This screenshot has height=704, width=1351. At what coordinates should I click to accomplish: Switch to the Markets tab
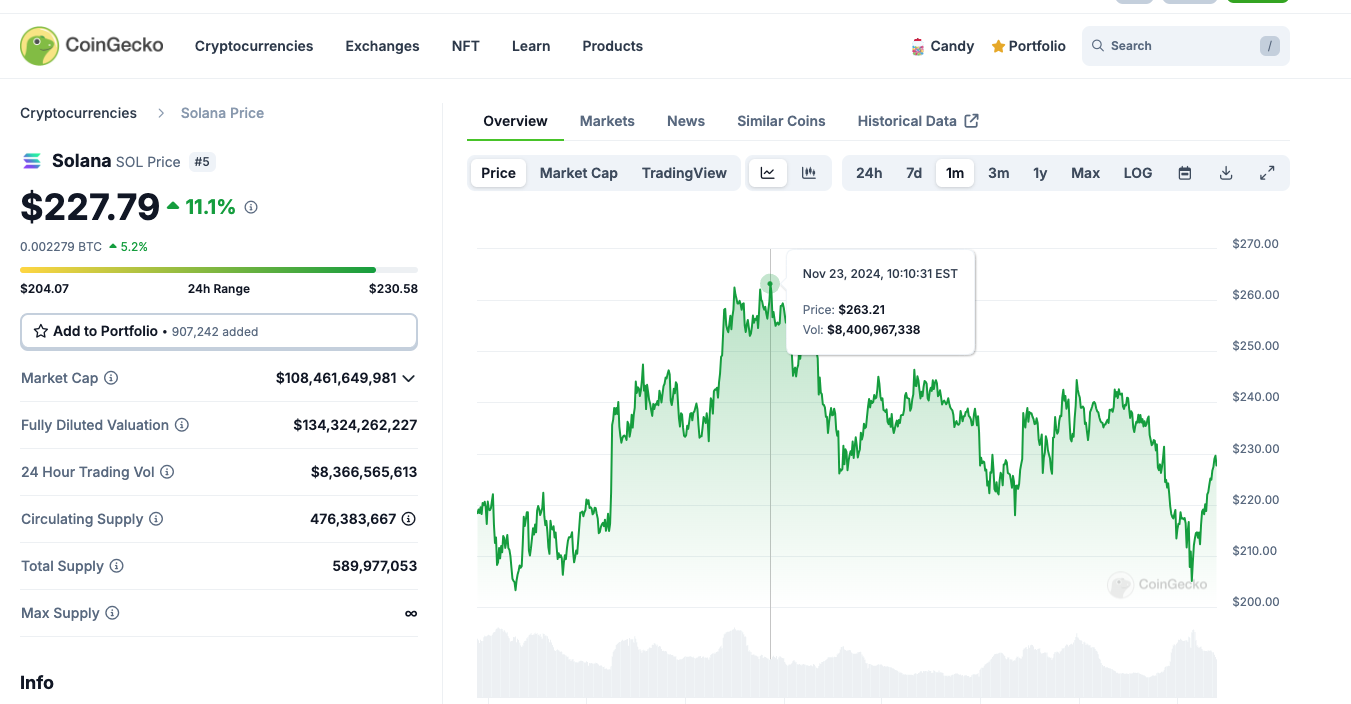click(607, 121)
